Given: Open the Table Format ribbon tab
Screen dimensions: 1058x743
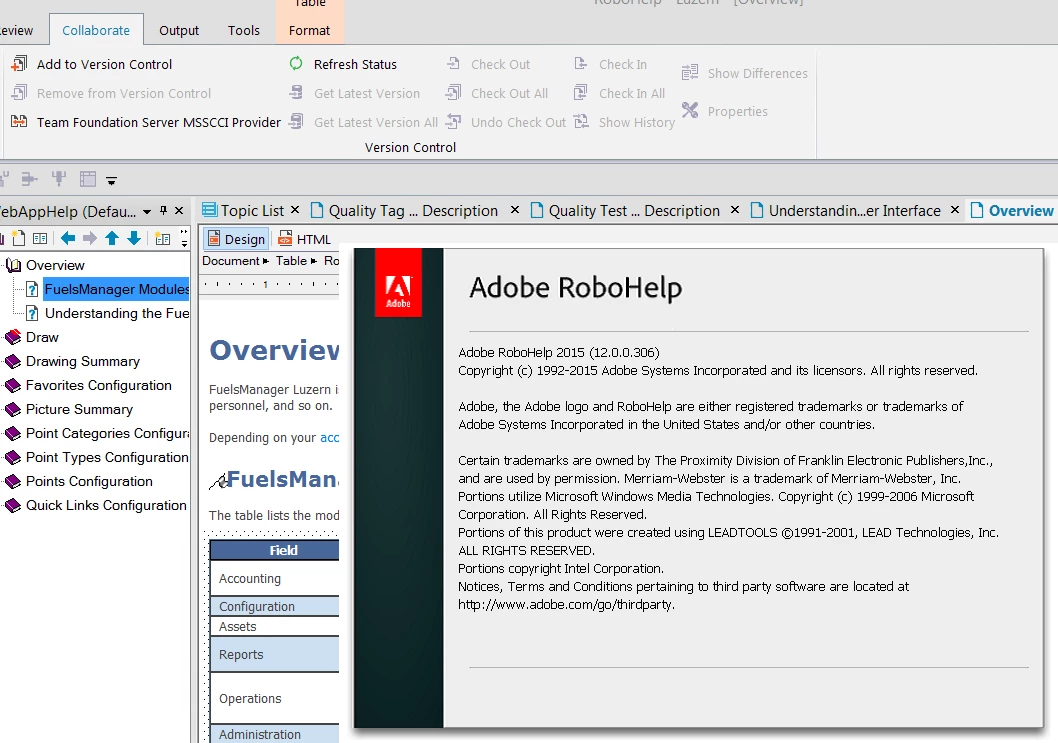Looking at the screenshot, I should 310,30.
